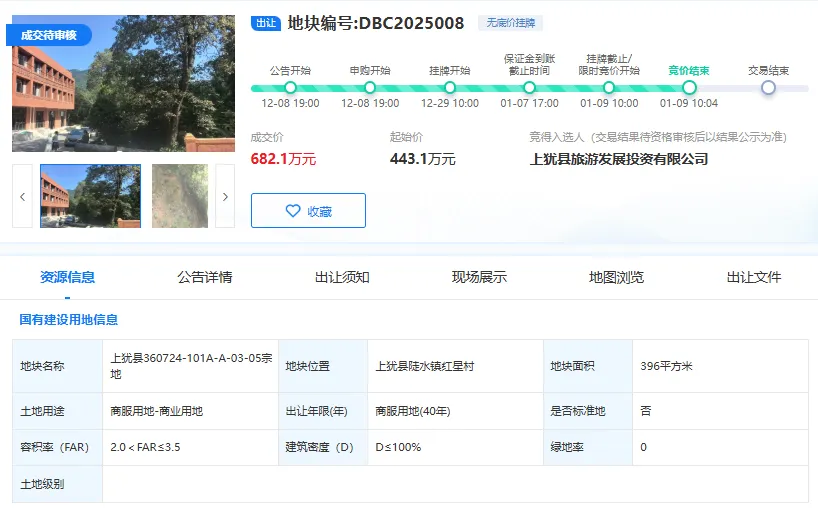
Task: Click the 限时竞价开始 timeline marker
Action: pyautogui.click(x=609, y=88)
